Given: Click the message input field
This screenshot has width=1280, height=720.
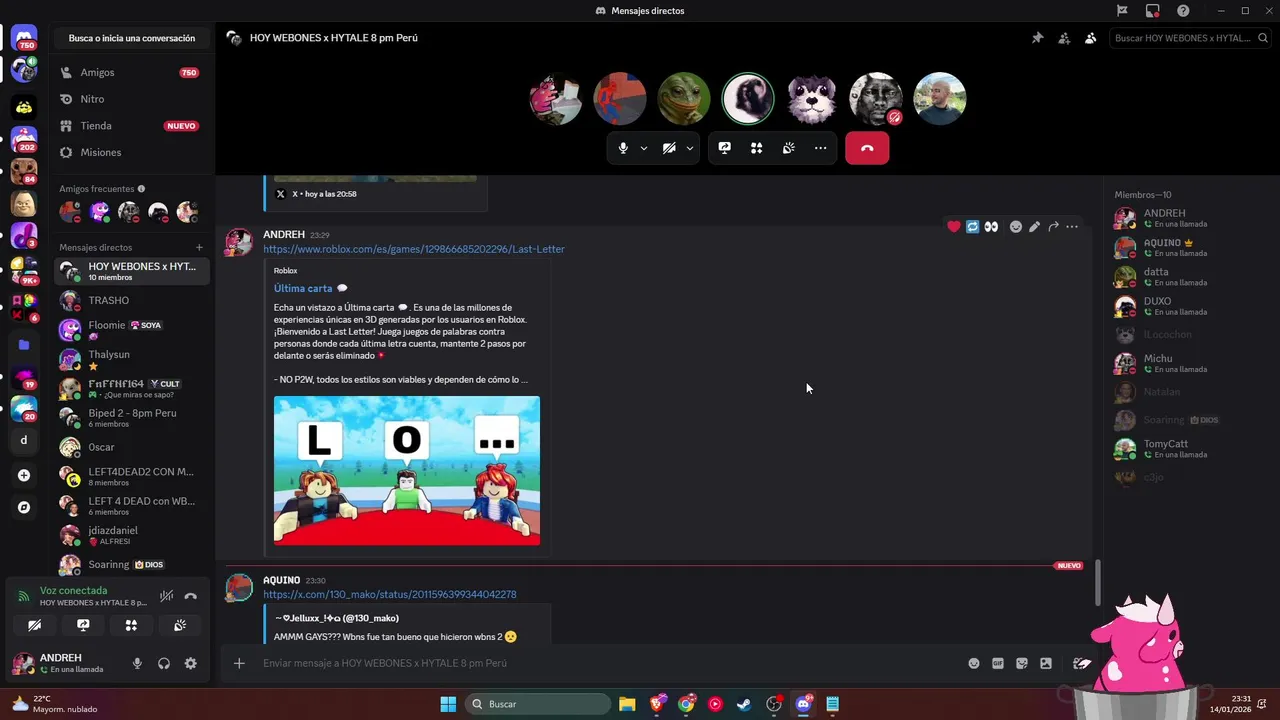Looking at the screenshot, I should tap(608, 663).
